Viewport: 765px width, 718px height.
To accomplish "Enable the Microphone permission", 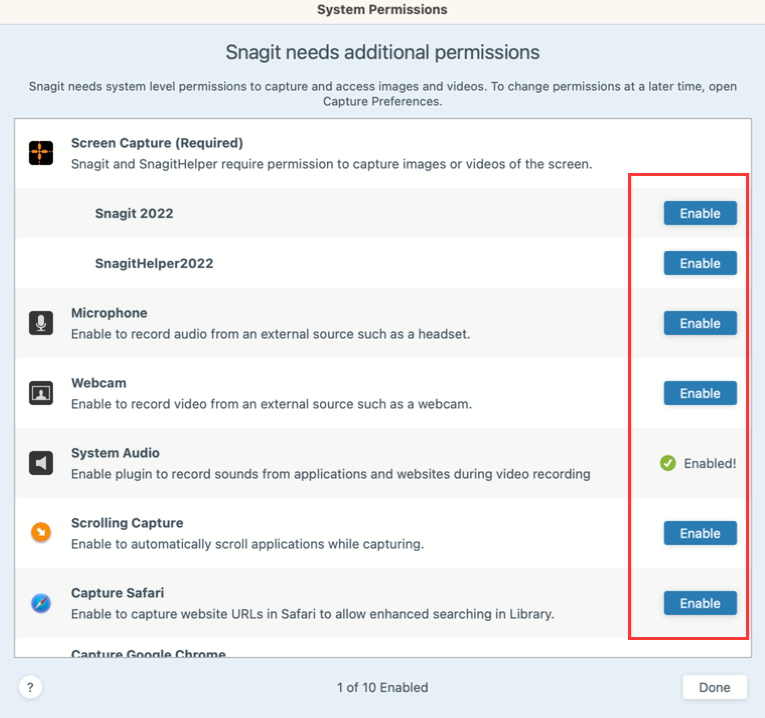I will [700, 323].
